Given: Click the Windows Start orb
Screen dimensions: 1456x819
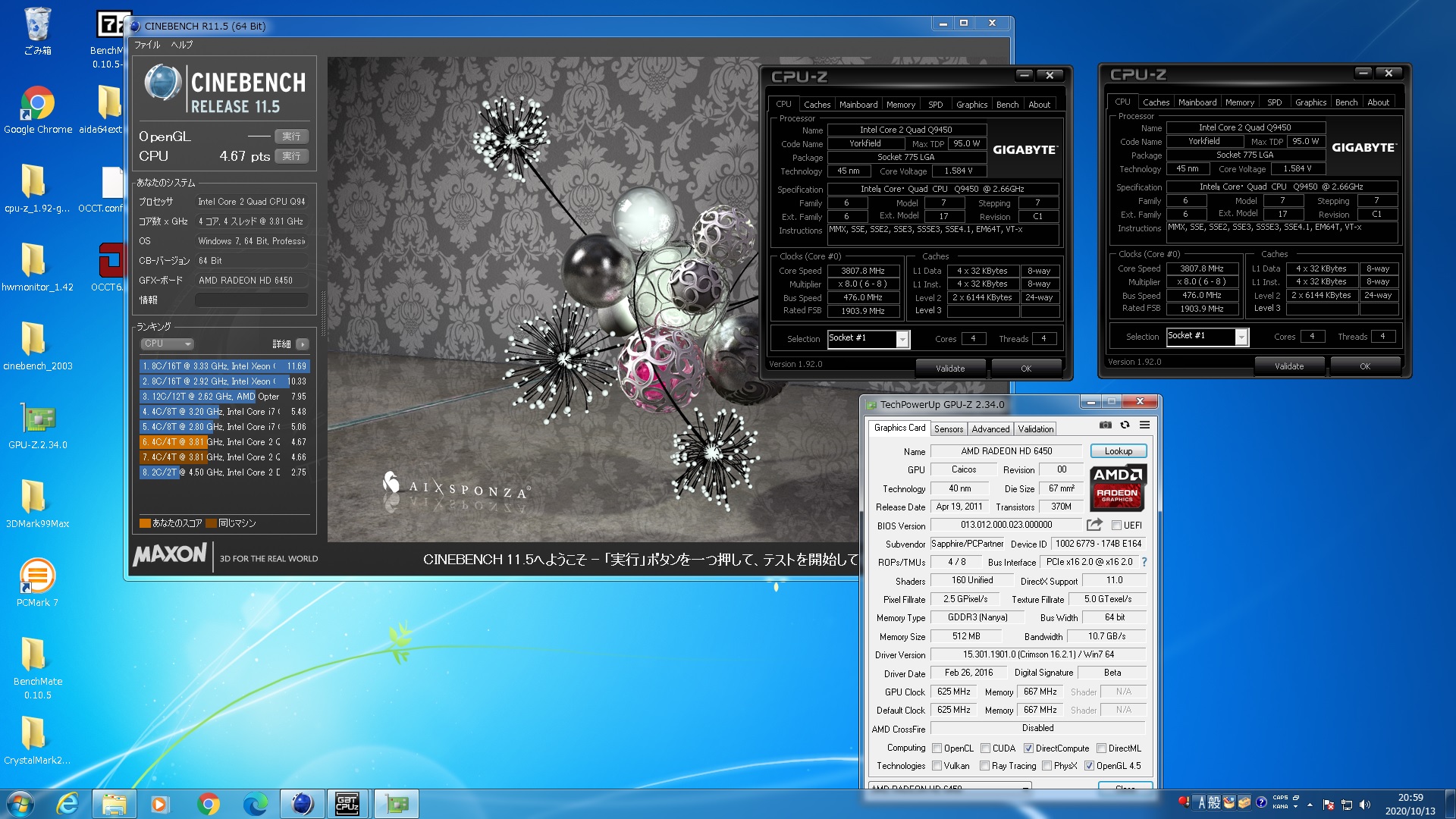Looking at the screenshot, I should [20, 804].
